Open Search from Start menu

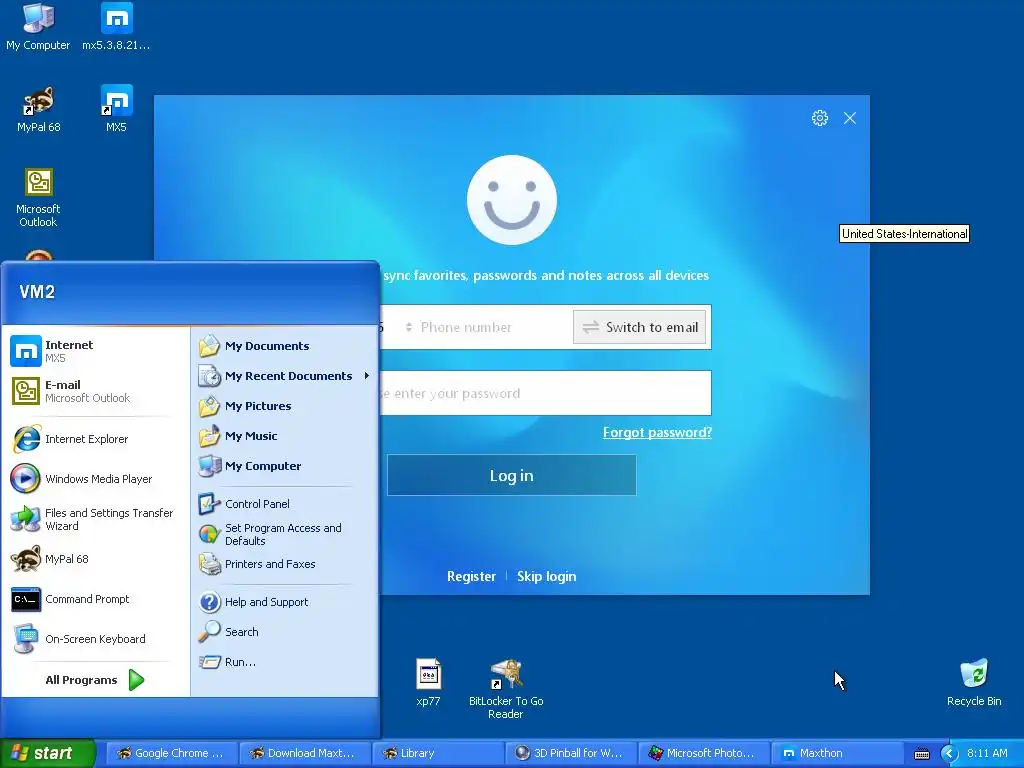283,632
